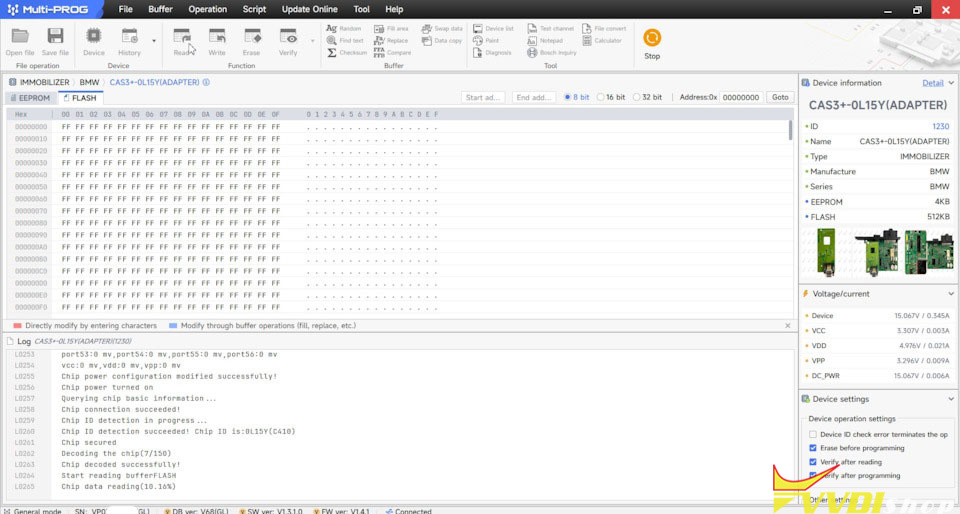This screenshot has height=514, width=960.
Task: Collapse the Device settings panel
Action: [x=951, y=399]
